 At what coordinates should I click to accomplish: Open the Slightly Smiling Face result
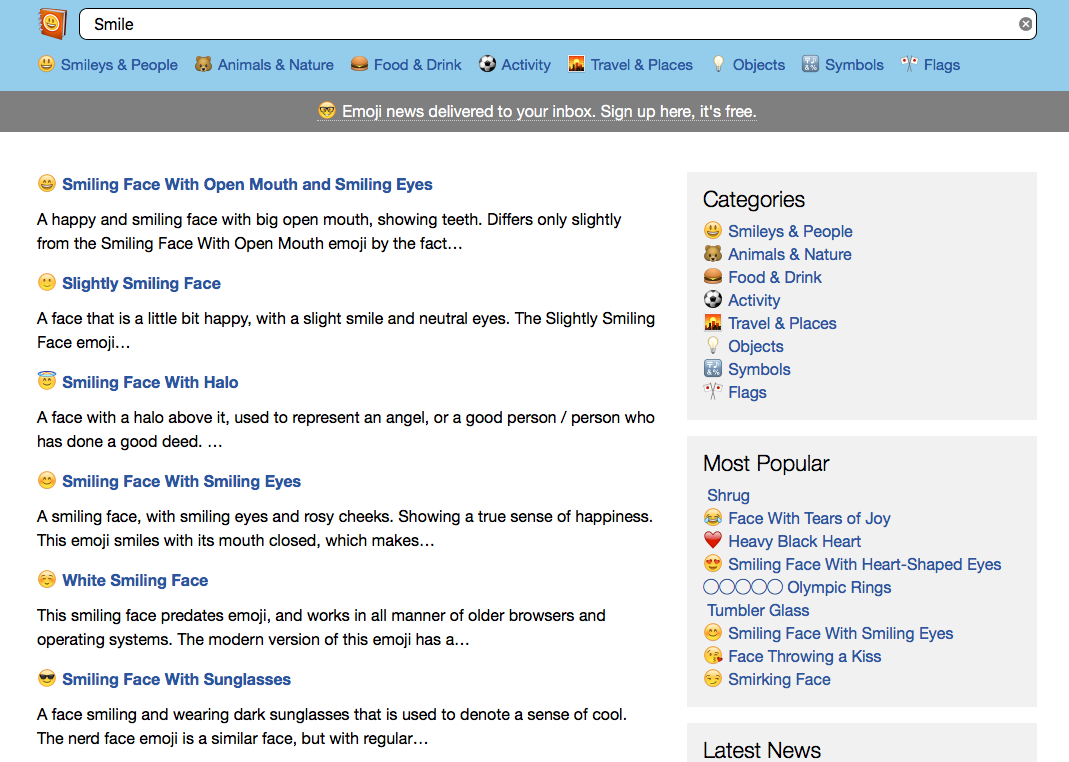click(x=141, y=284)
